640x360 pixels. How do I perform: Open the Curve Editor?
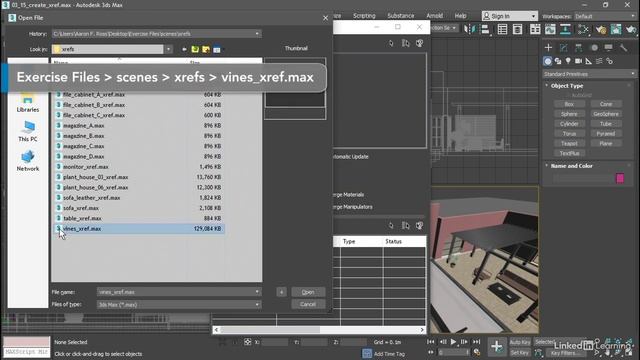coord(550,29)
